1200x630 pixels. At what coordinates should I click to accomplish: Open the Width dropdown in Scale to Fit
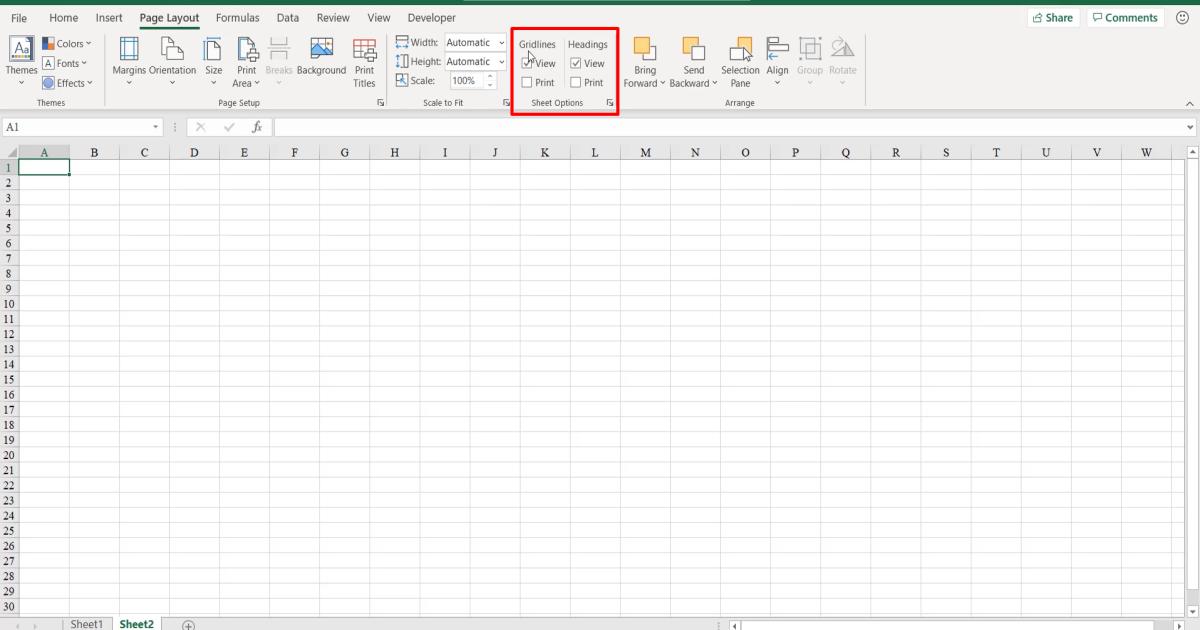500,42
